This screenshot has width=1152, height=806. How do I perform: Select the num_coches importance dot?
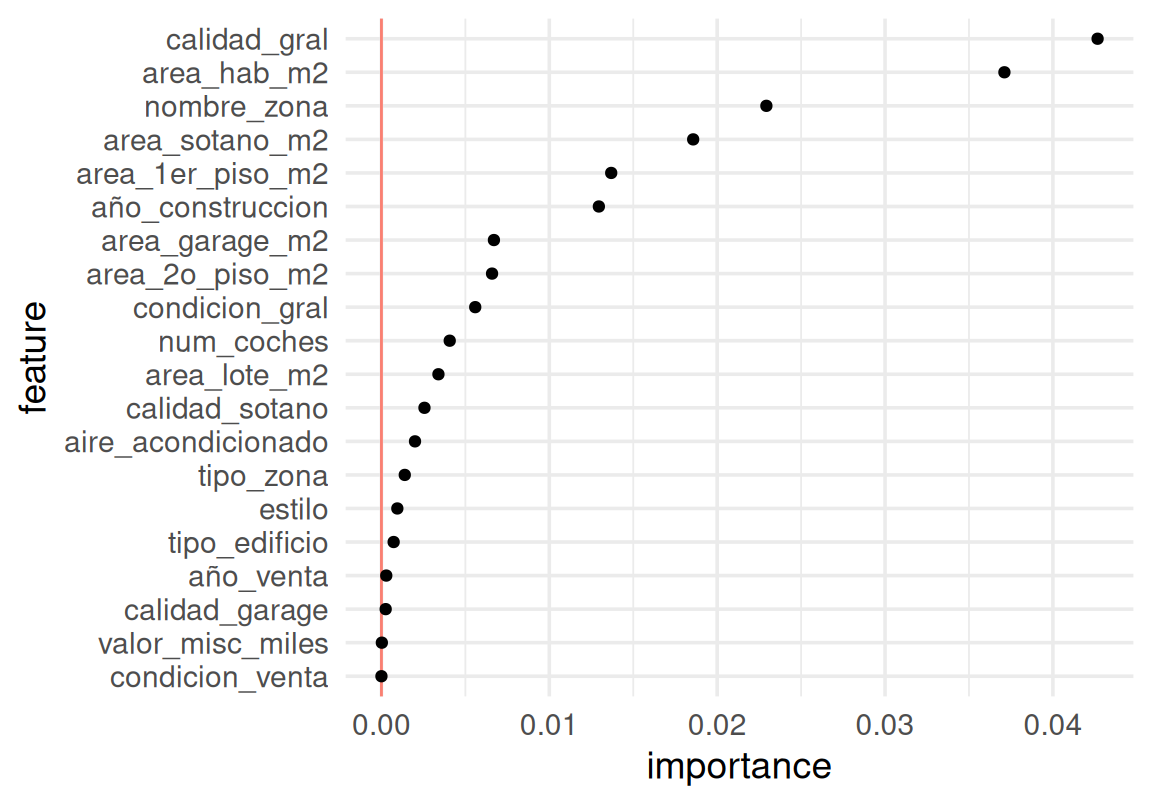click(x=449, y=341)
